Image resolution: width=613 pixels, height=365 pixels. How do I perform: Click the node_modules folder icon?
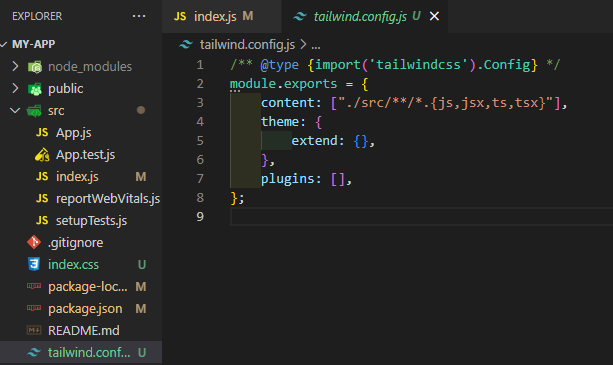pos(35,67)
